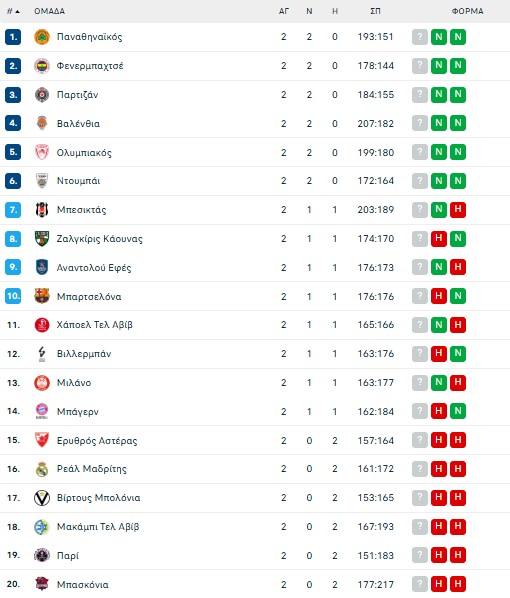Click the Βαλένθια team name
The width and height of the screenshot is (510, 598).
tap(78, 124)
